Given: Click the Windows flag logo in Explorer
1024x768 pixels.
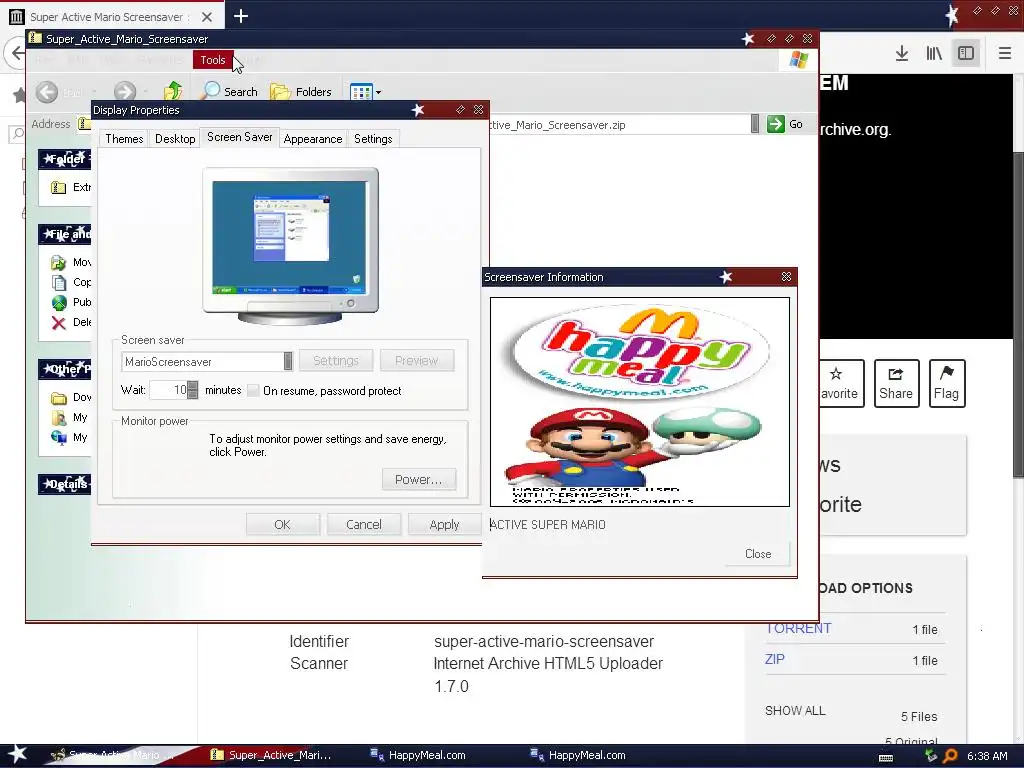Looking at the screenshot, I should (x=798, y=60).
